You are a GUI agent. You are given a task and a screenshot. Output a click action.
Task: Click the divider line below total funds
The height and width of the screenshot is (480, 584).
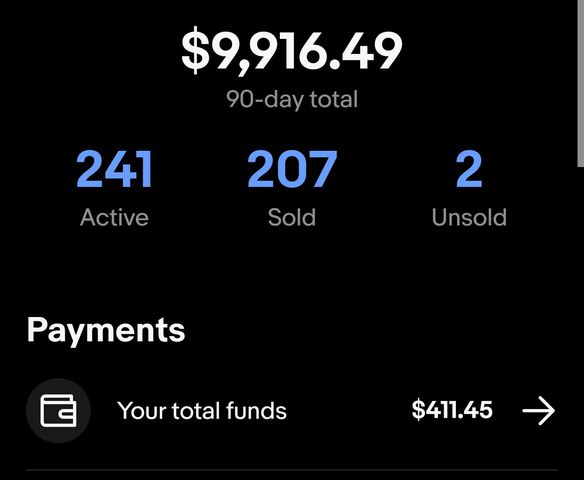(292, 470)
